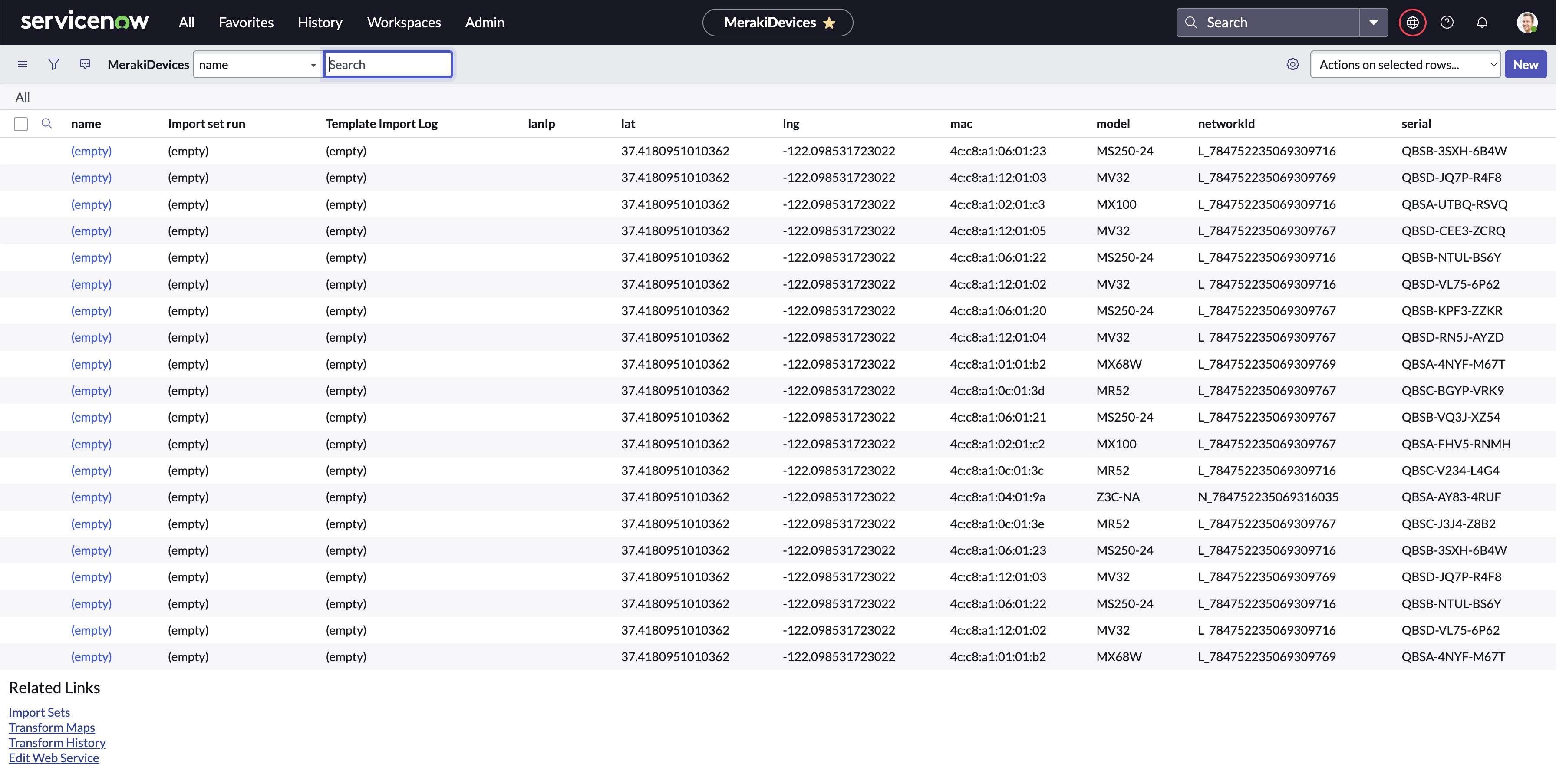Viewport: 1556px width, 784px height.
Task: Open the filter builder funnel icon
Action: coord(54,64)
